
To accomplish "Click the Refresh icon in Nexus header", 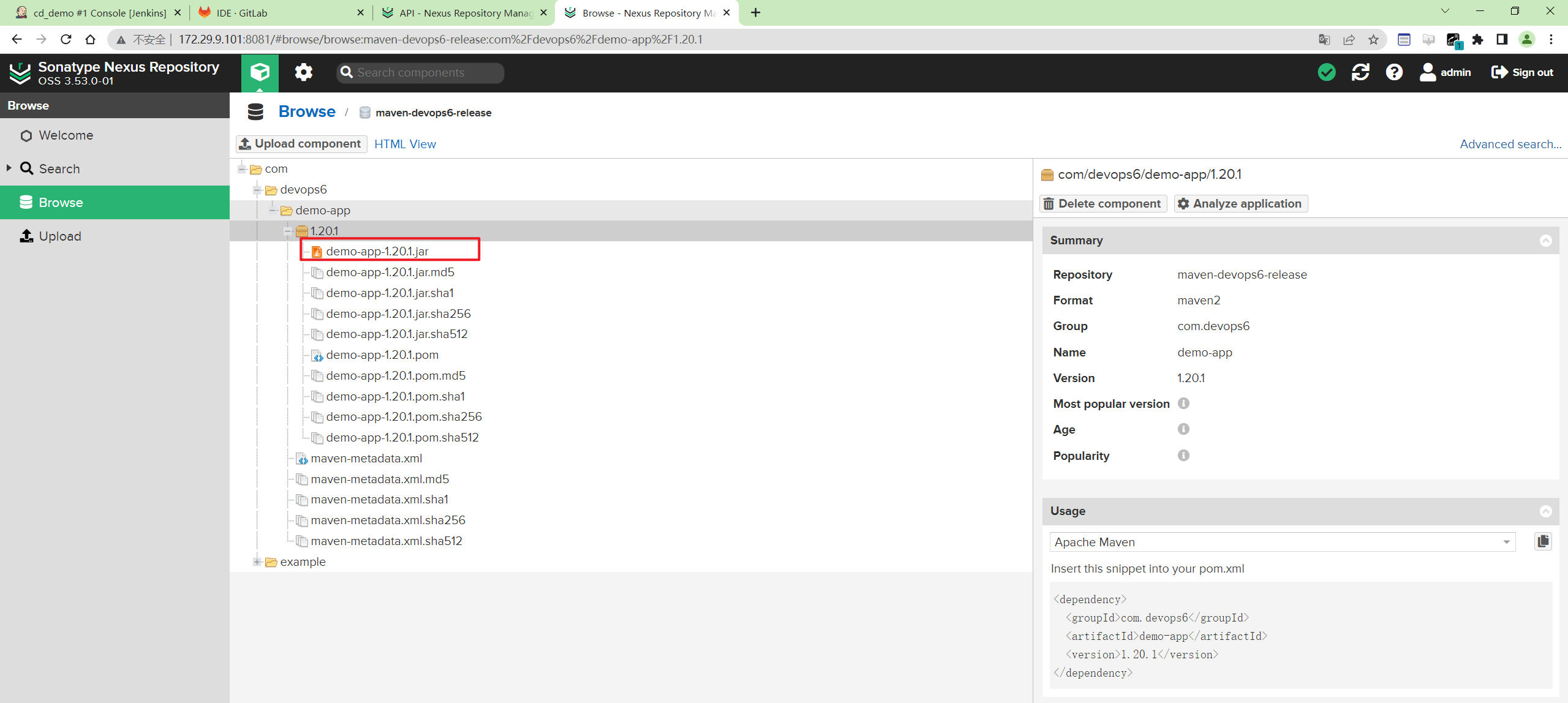I will 1360,72.
